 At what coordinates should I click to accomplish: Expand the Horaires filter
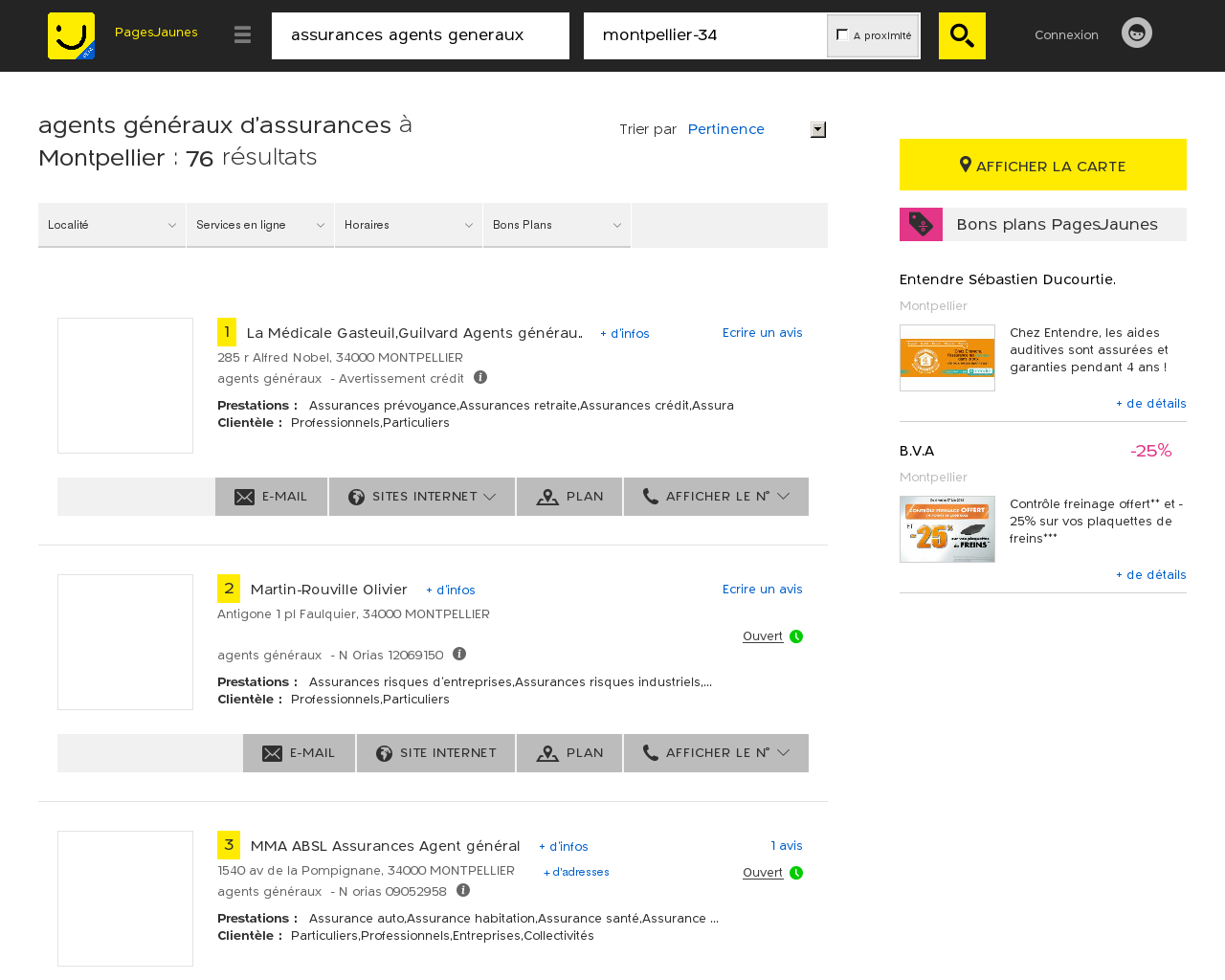(x=409, y=225)
